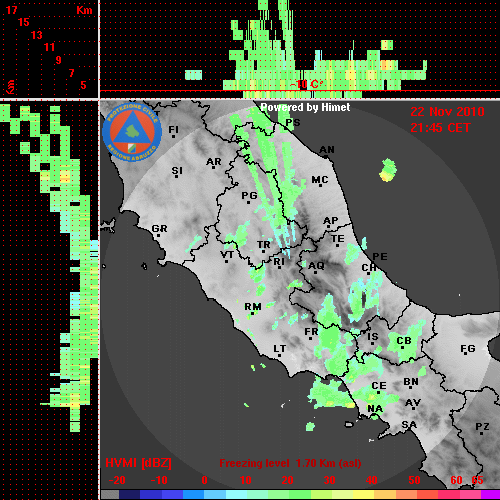Select the CE city label on the map

point(379,386)
